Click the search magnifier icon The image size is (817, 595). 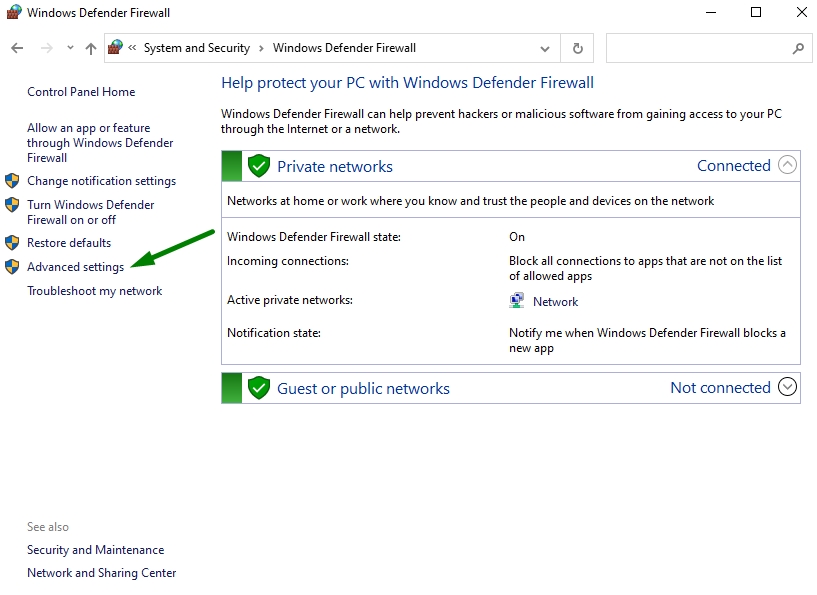pyautogui.click(x=798, y=48)
